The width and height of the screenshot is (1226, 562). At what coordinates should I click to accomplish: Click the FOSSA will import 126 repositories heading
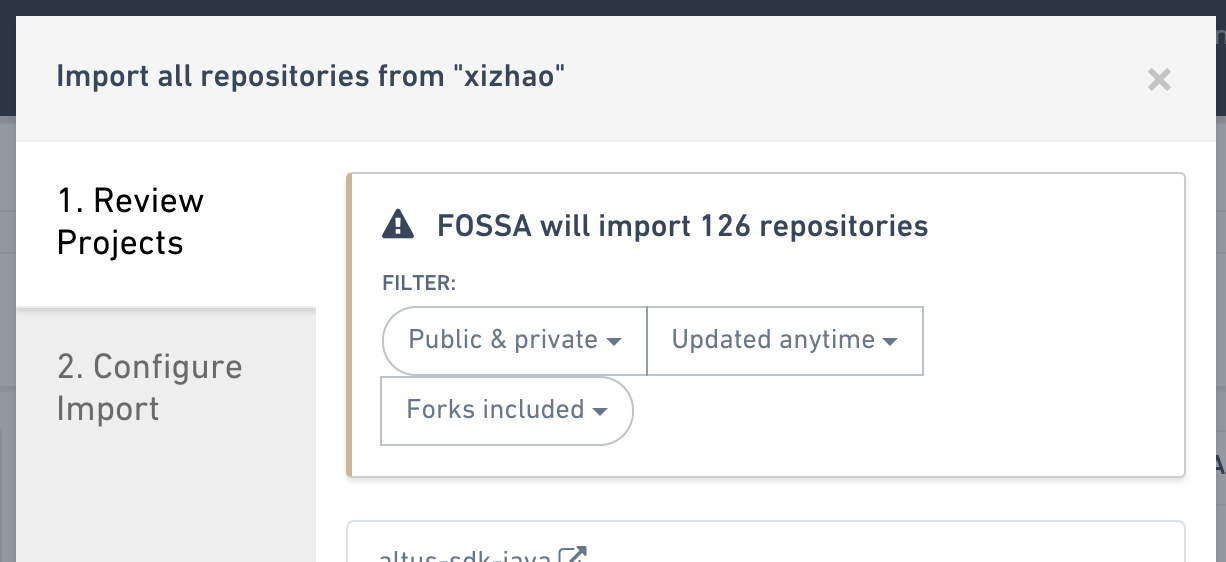coord(682,226)
